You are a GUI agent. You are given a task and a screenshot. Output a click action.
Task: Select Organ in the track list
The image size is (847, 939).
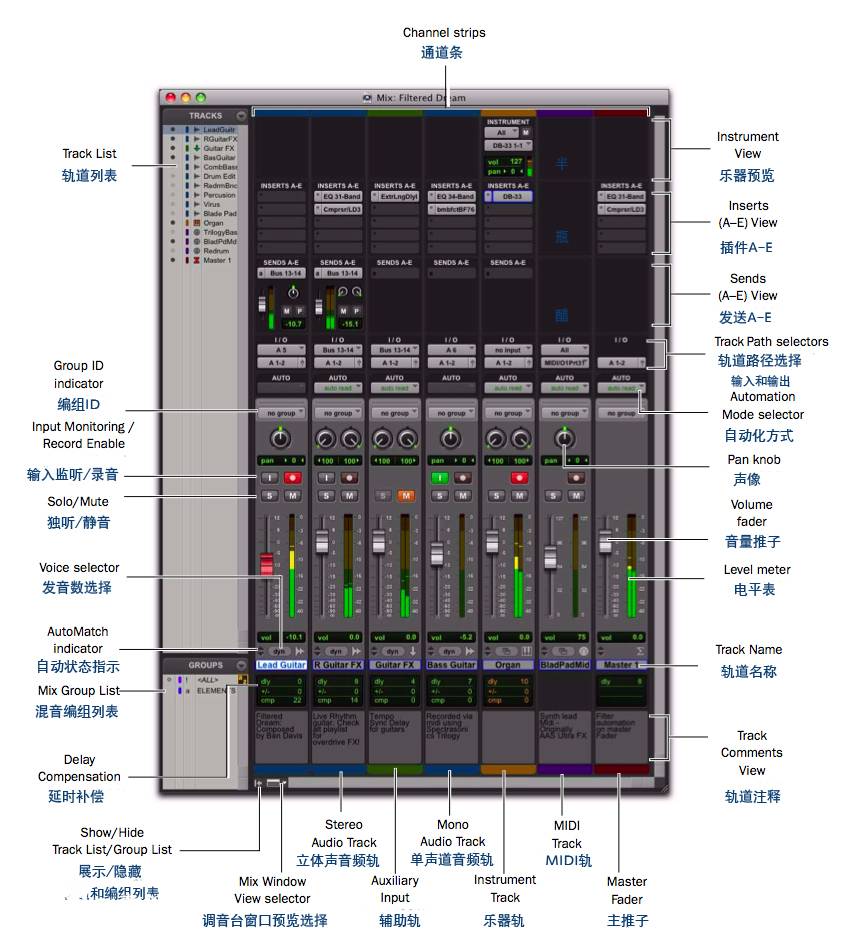tap(213, 223)
